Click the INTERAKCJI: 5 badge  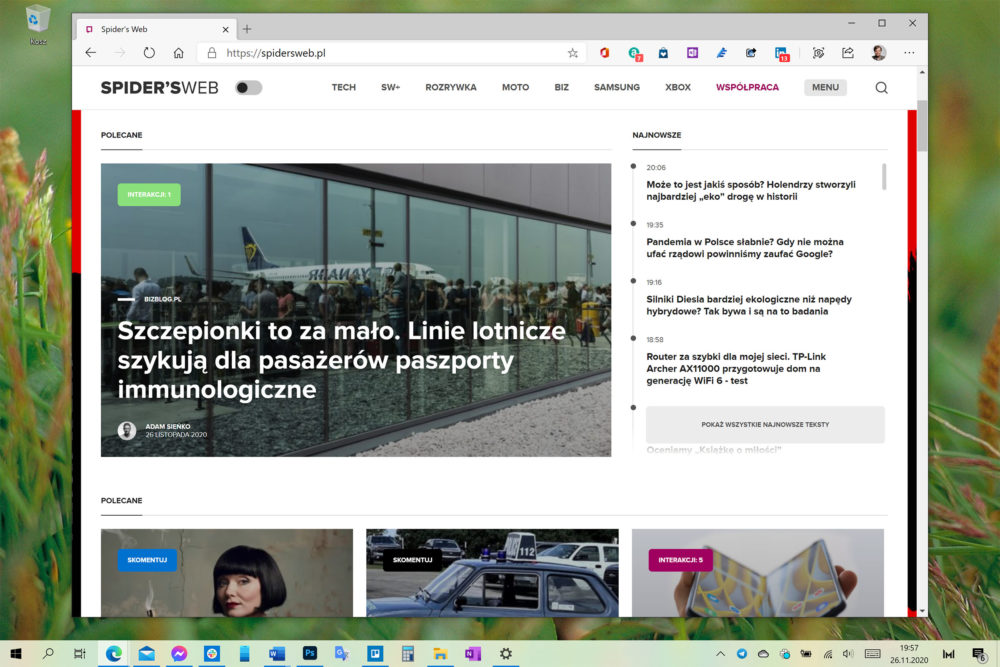[x=680, y=560]
